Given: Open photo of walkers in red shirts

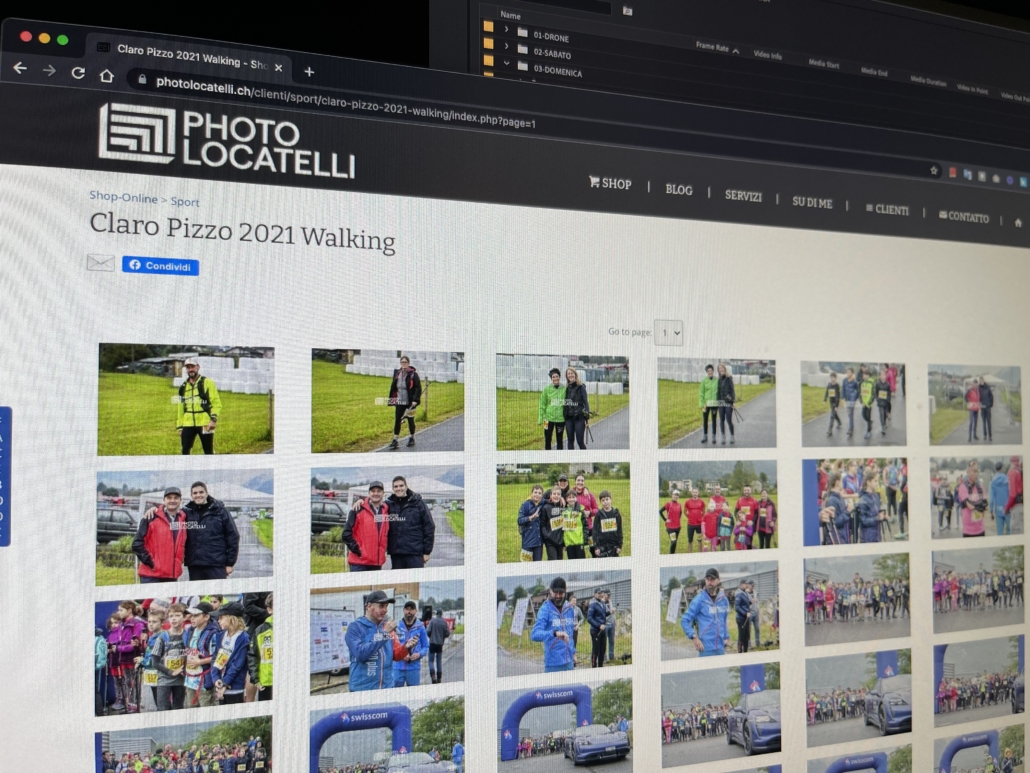Looking at the screenshot, I should (x=718, y=507).
